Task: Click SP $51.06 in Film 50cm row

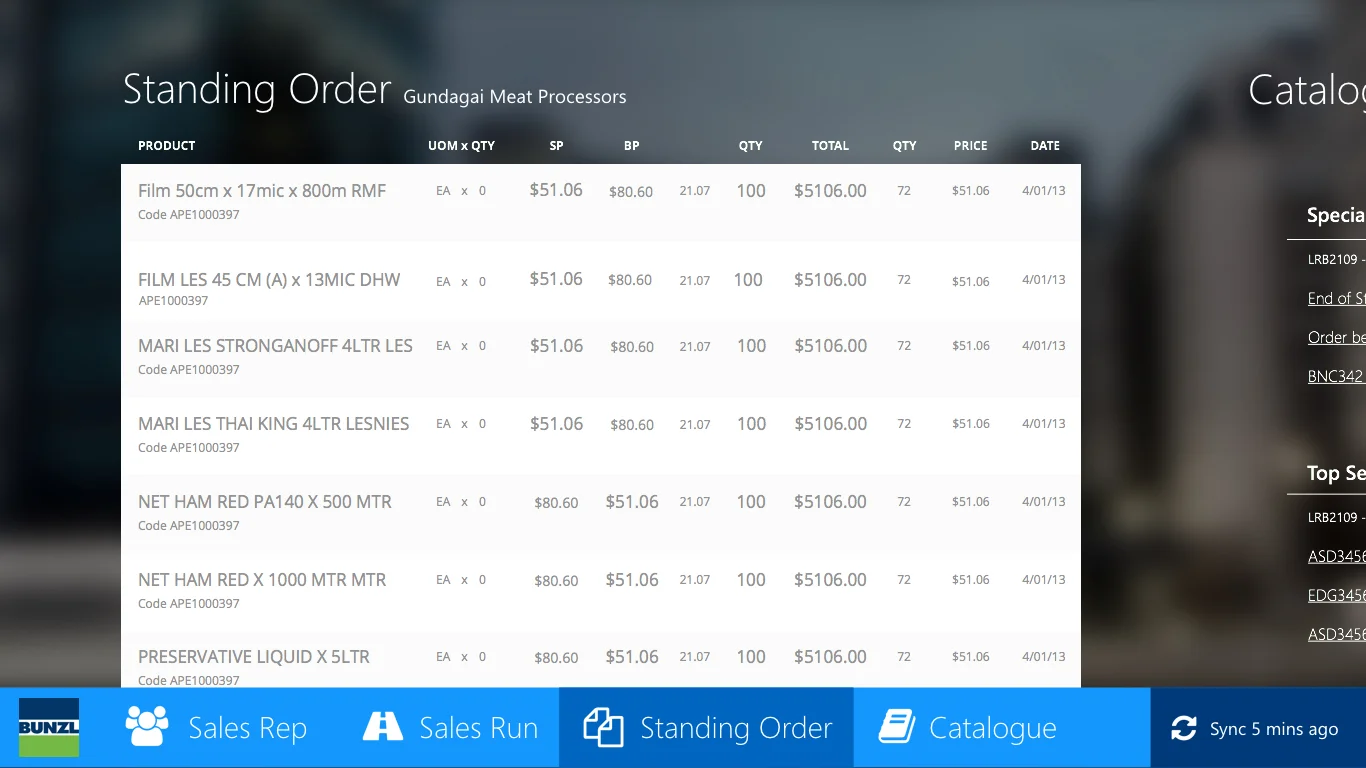Action: pyautogui.click(x=556, y=190)
